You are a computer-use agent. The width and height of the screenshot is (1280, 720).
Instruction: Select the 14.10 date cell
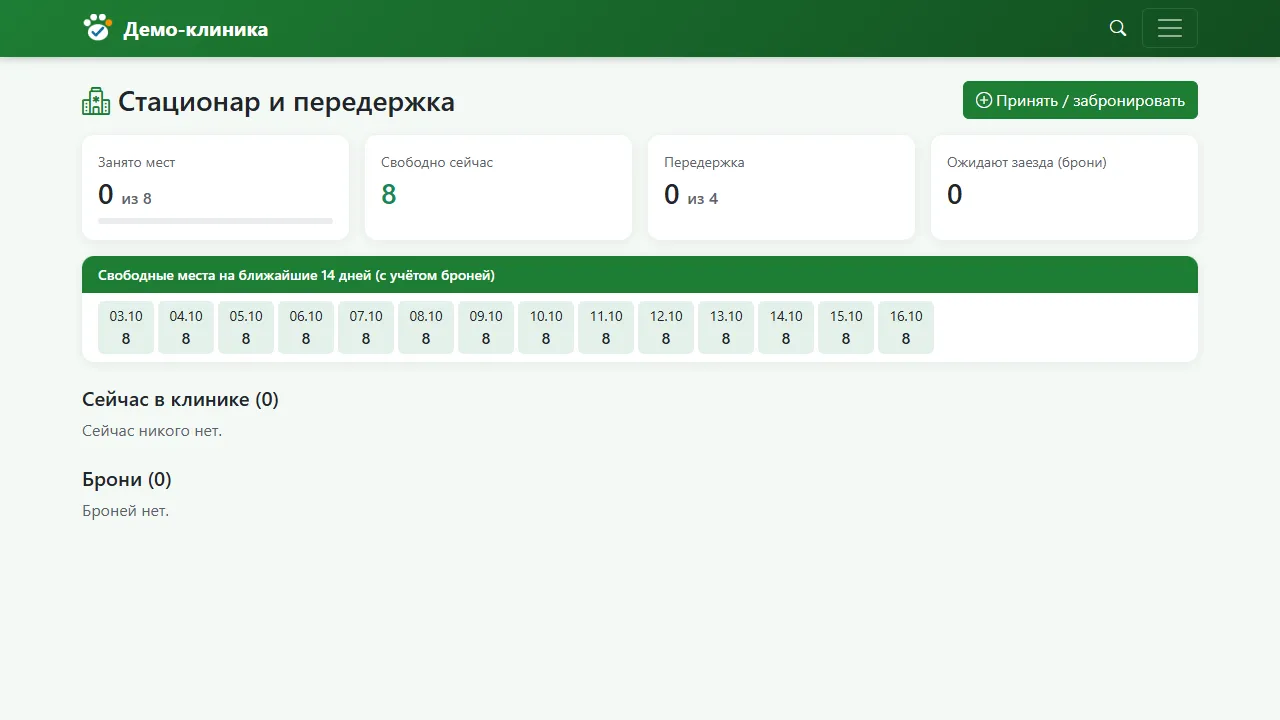(786, 328)
